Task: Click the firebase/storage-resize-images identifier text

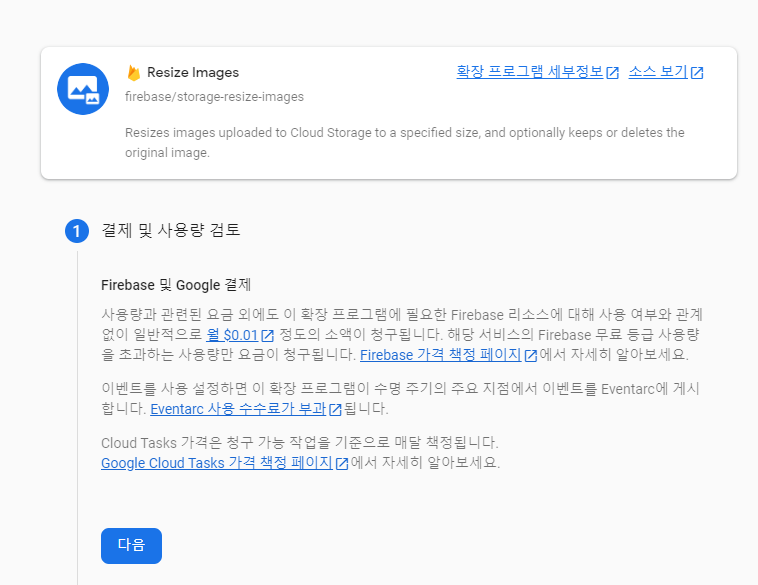Action: [214, 97]
